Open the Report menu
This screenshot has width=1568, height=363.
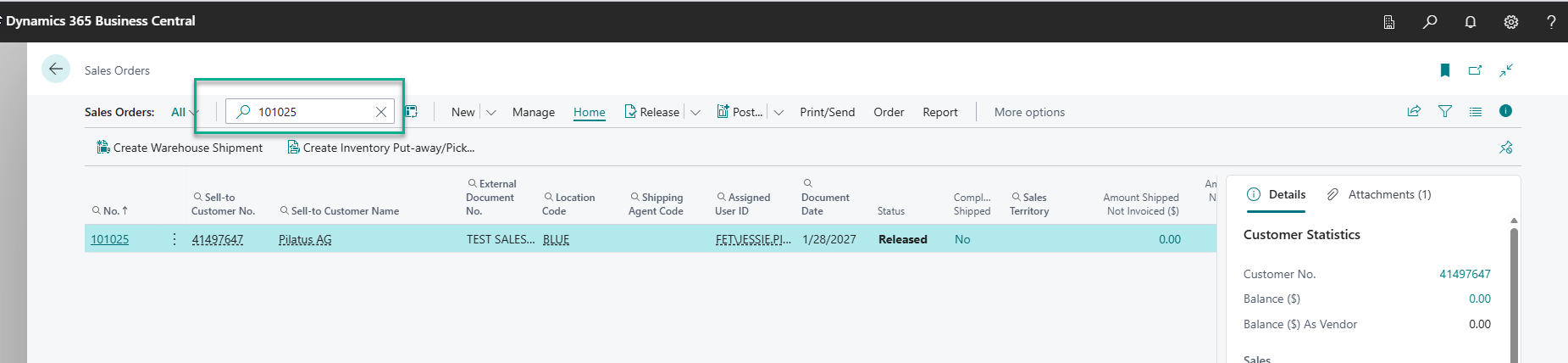click(940, 112)
